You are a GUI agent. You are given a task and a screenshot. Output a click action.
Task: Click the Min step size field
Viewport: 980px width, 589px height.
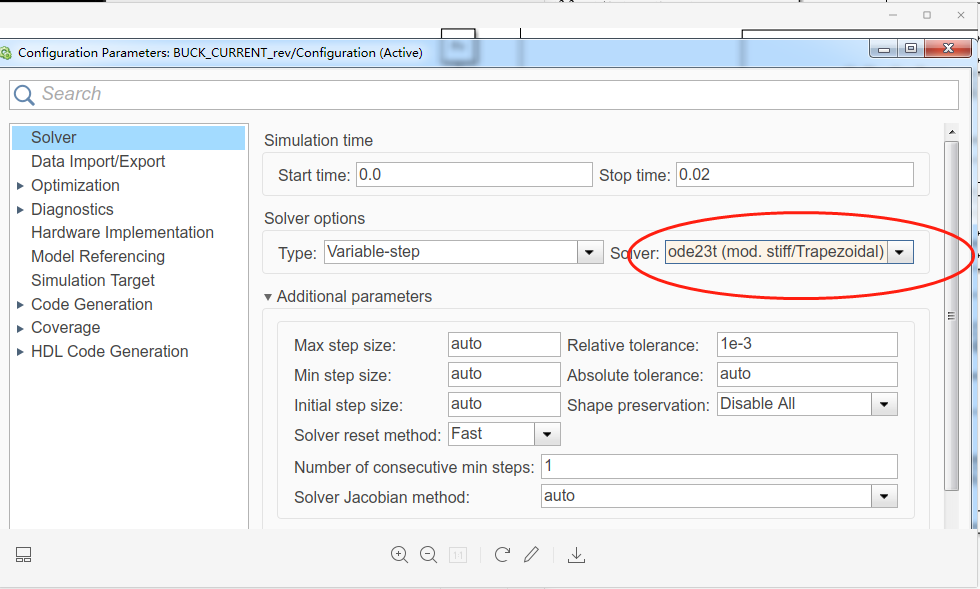(x=504, y=375)
